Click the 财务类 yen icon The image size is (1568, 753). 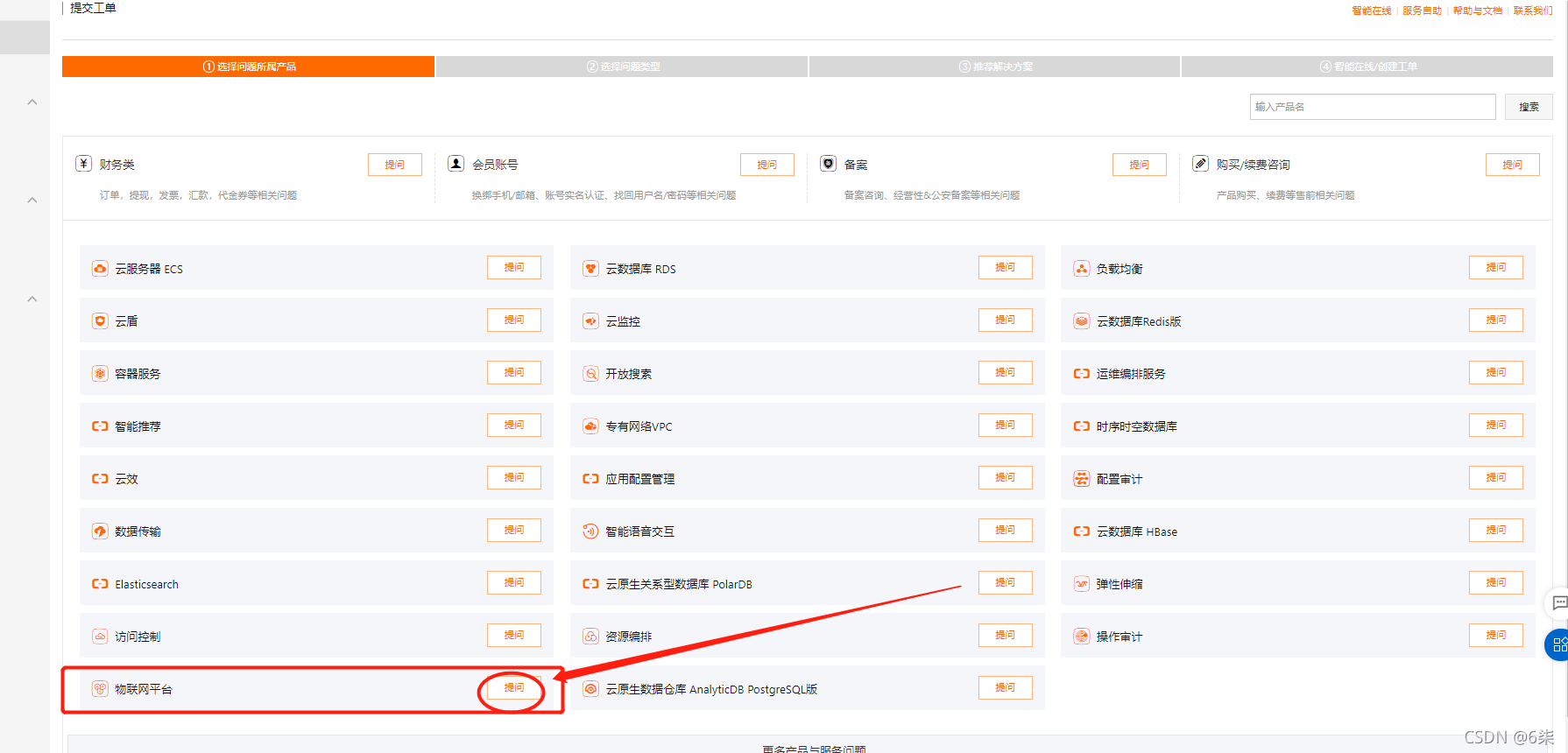[x=84, y=164]
